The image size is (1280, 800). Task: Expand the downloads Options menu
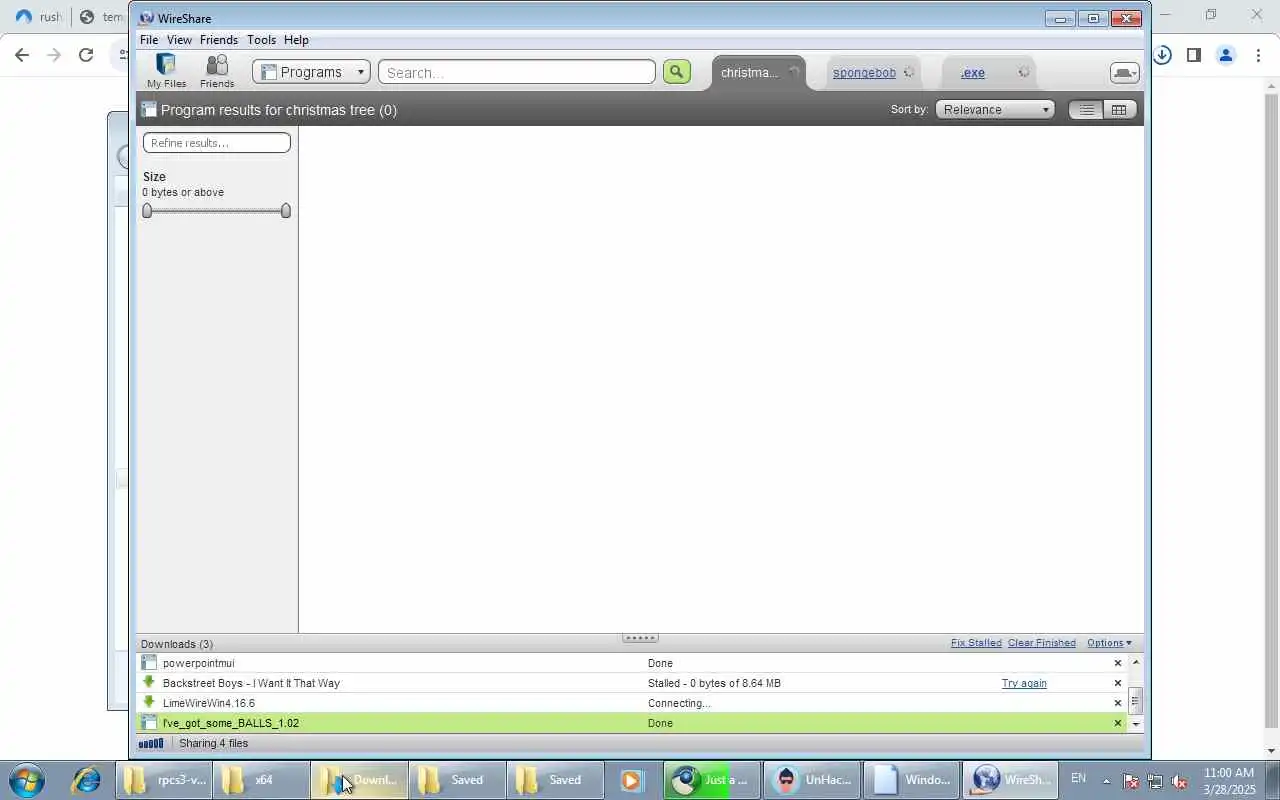click(x=1109, y=643)
